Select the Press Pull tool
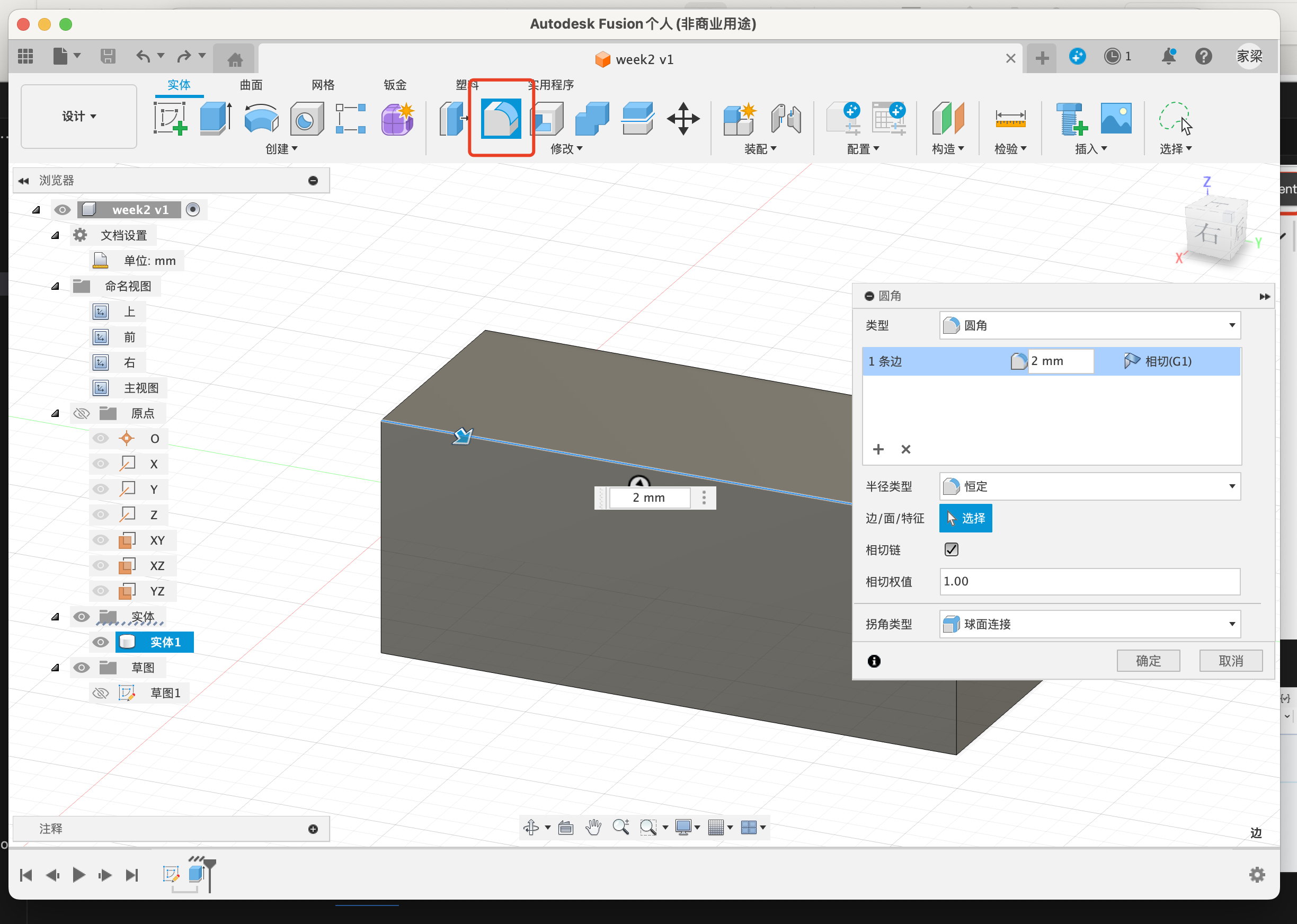 click(453, 118)
